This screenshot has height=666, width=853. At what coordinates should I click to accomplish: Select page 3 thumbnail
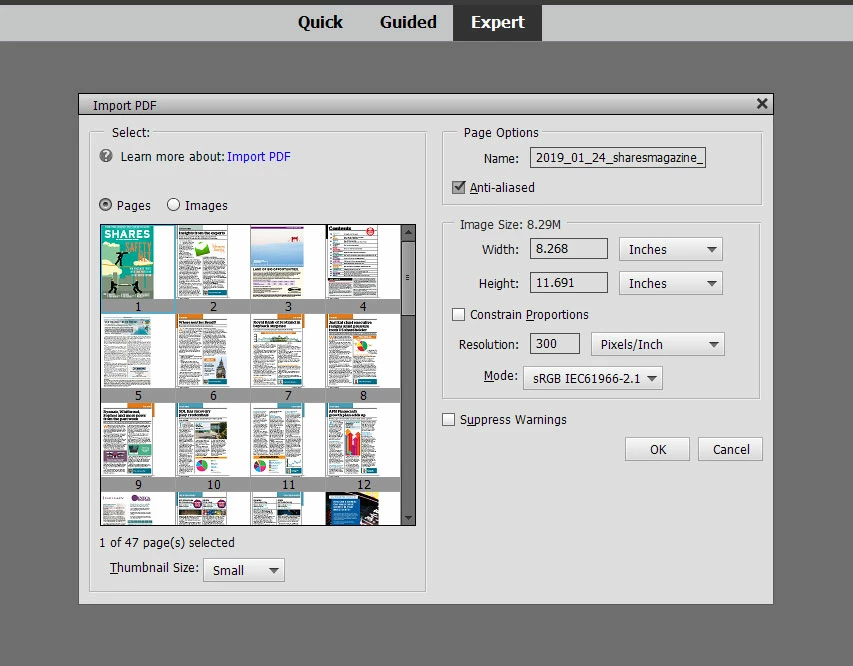click(288, 269)
